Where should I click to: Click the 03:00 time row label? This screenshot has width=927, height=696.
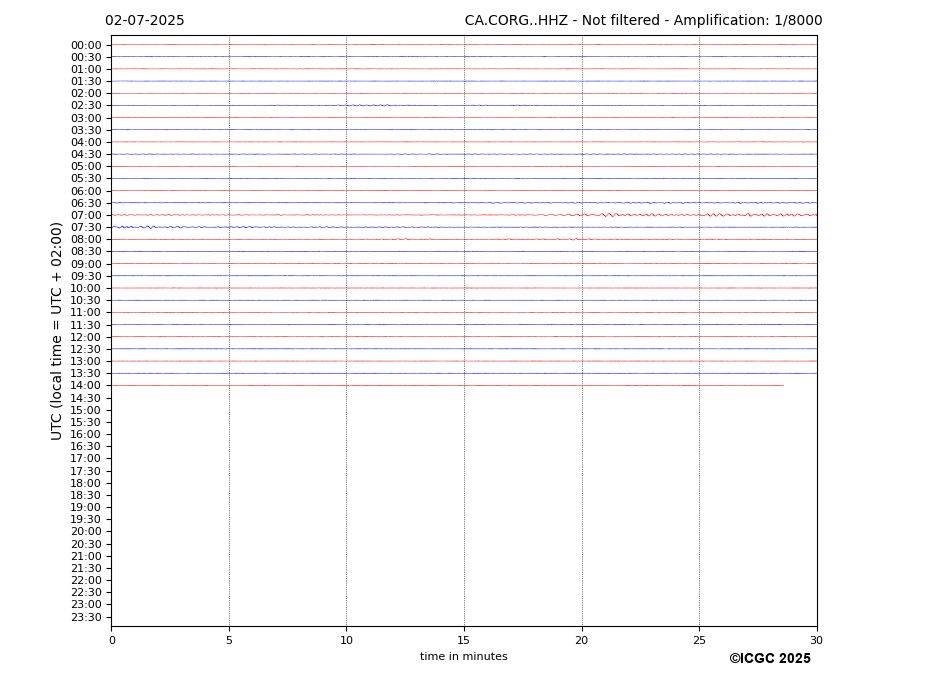click(86, 118)
